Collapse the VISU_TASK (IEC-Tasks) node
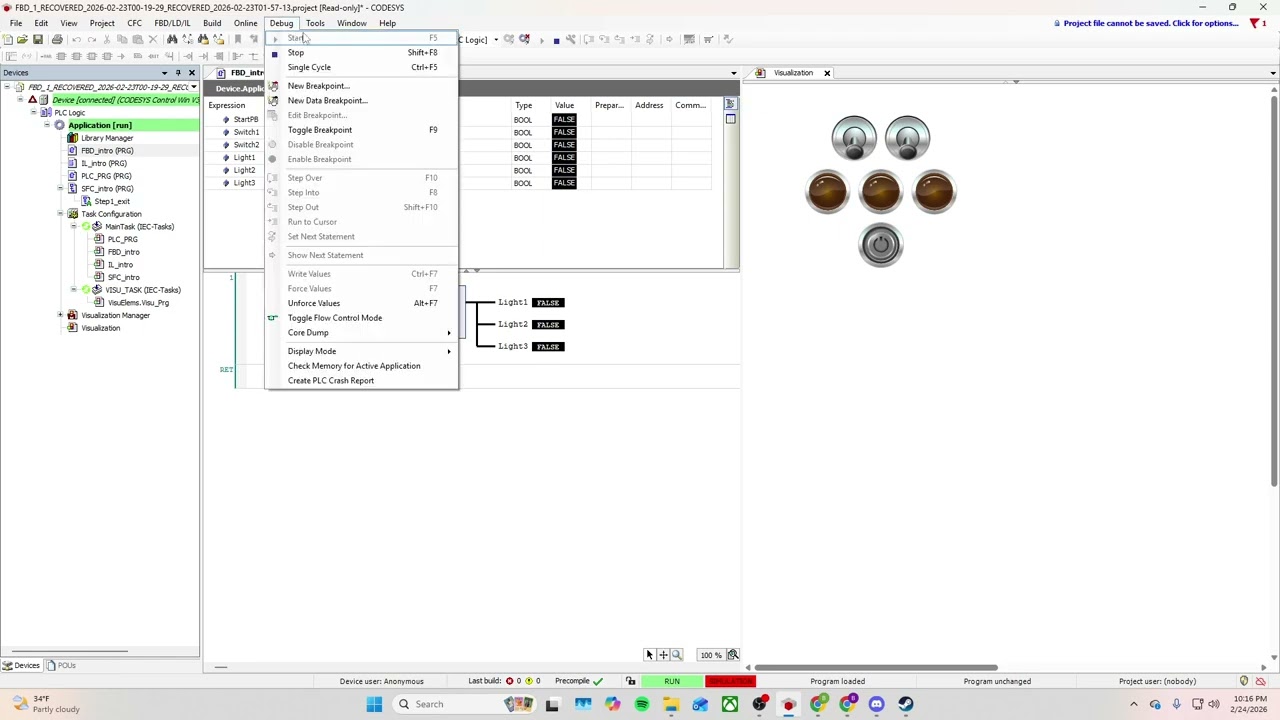The height and width of the screenshot is (720, 1280). (73, 290)
